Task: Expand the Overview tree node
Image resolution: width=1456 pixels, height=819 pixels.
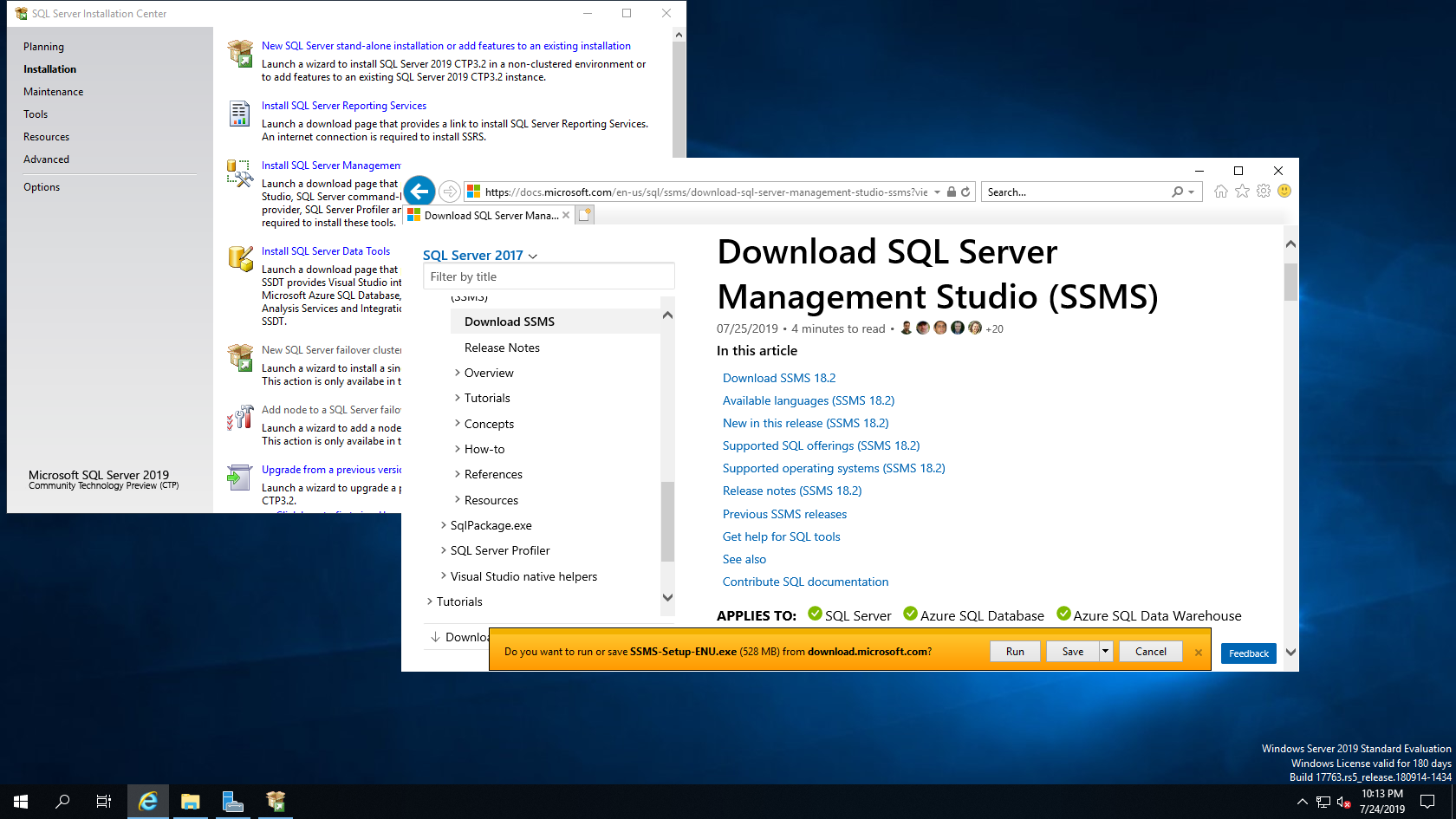Action: point(458,373)
